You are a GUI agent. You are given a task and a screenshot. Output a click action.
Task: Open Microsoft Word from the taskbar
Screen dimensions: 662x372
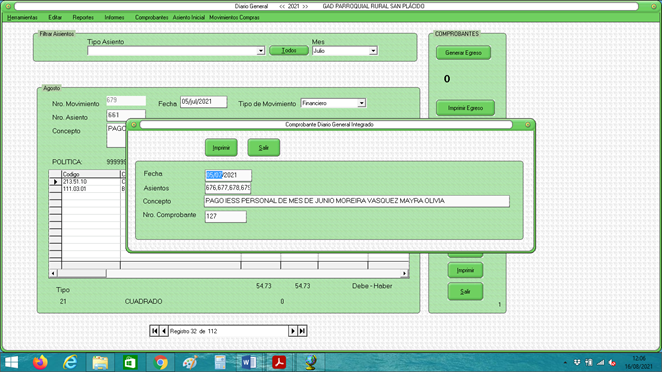(x=249, y=362)
